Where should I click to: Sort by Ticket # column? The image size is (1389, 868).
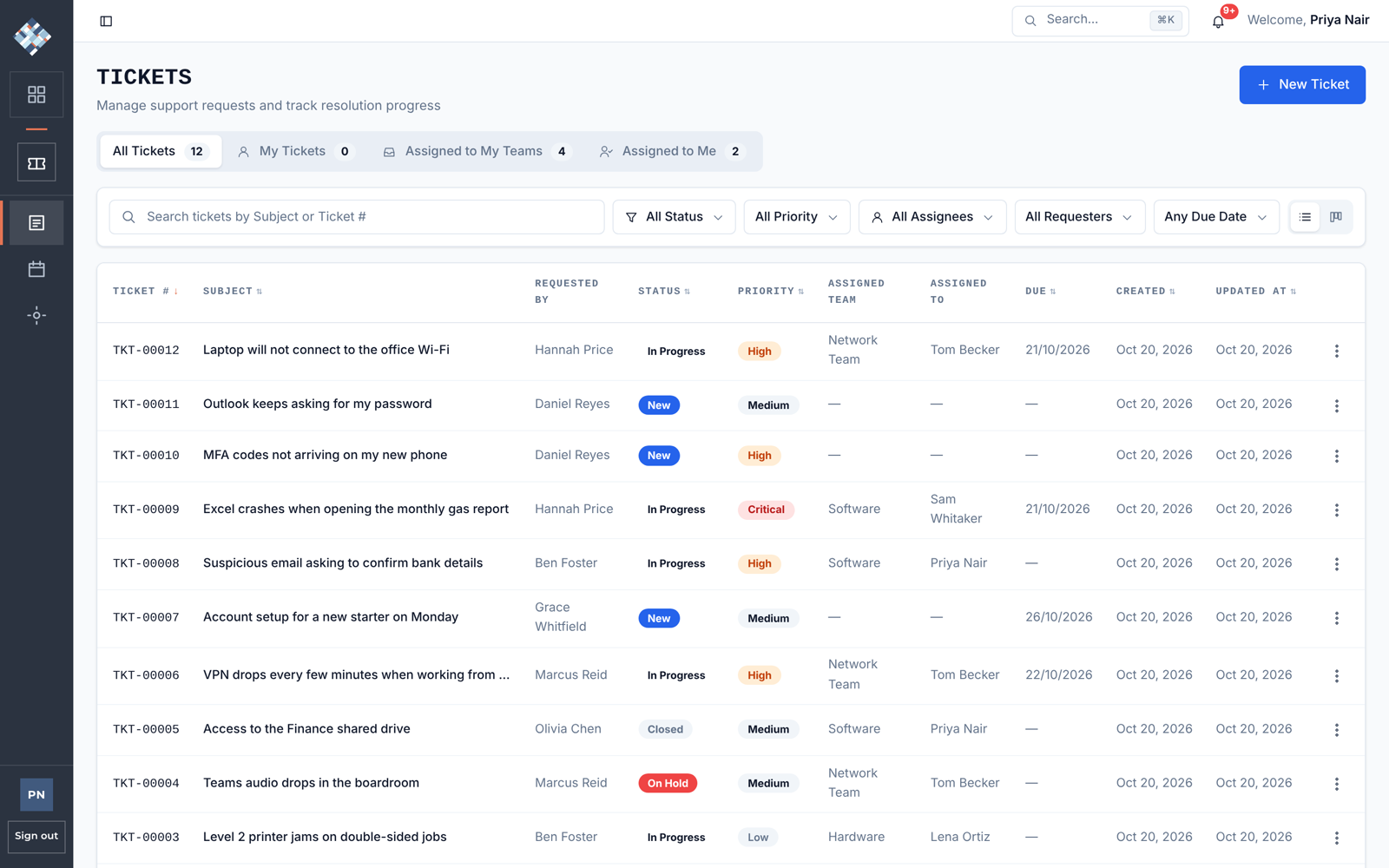pyautogui.click(x=145, y=292)
